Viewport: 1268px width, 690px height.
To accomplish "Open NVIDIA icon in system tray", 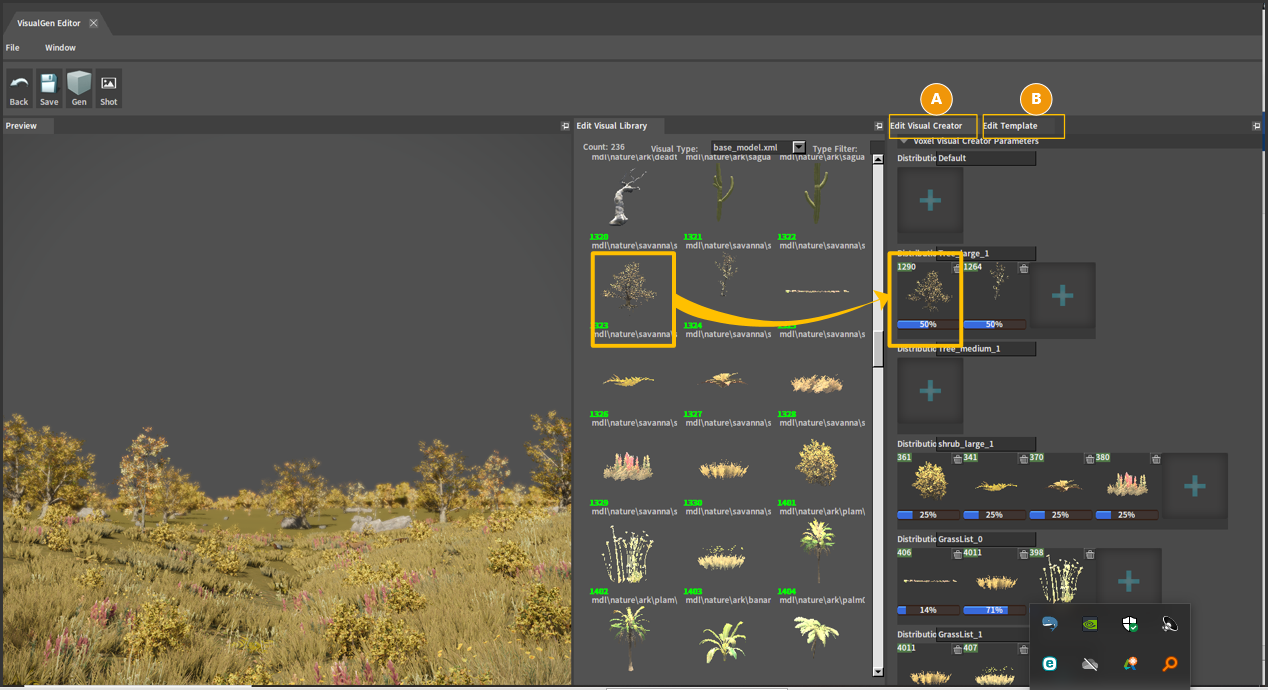I will point(1090,625).
